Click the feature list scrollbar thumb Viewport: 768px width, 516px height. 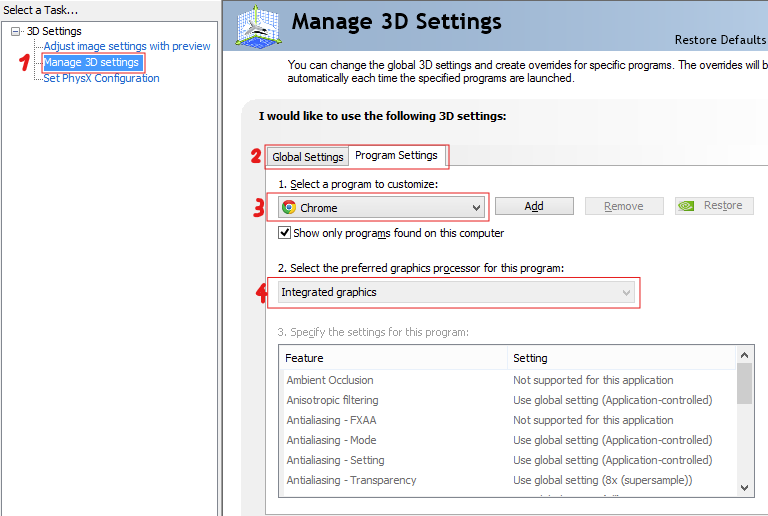click(744, 384)
